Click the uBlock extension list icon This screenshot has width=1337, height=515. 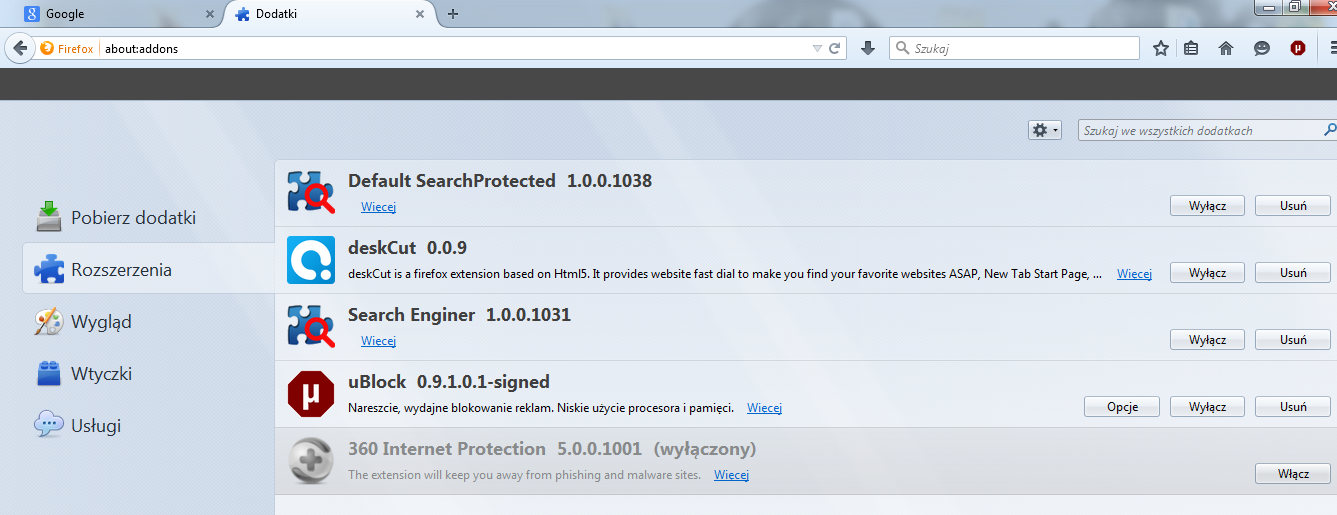311,394
